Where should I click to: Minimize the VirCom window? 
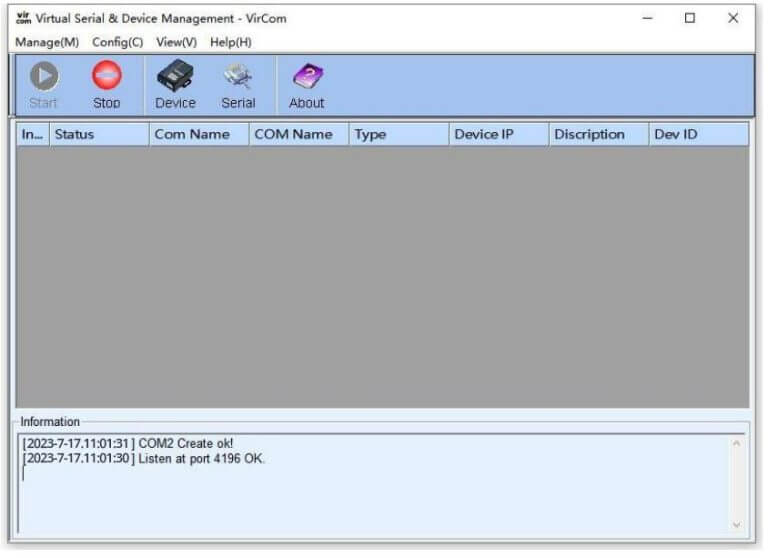[648, 19]
